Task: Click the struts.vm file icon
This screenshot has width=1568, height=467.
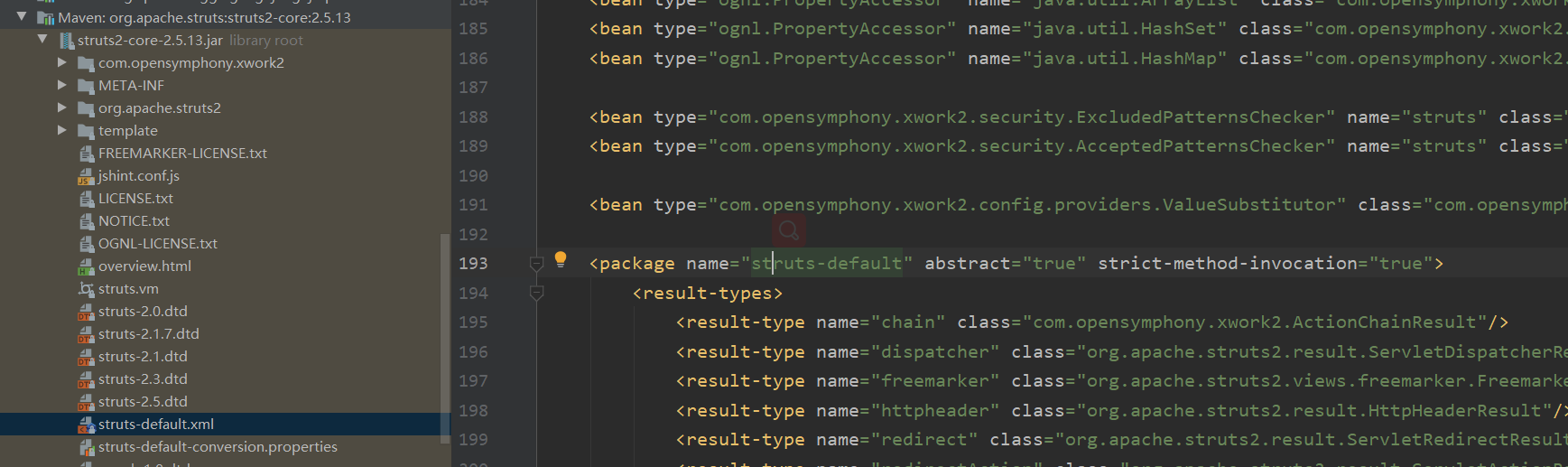Action: (86, 289)
